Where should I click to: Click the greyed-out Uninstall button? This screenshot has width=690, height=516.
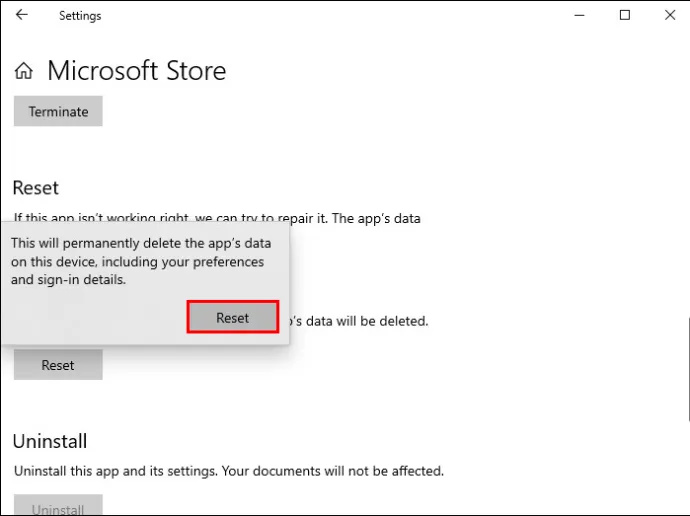pyautogui.click(x=58, y=505)
